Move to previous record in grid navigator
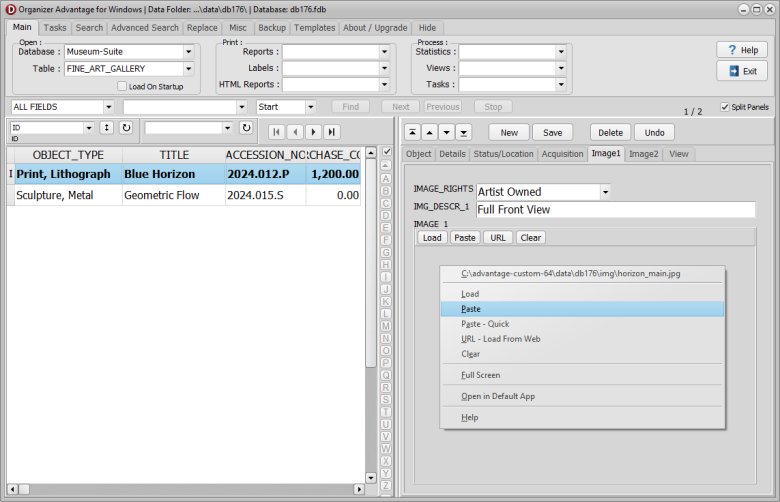The image size is (780, 502). tap(295, 131)
